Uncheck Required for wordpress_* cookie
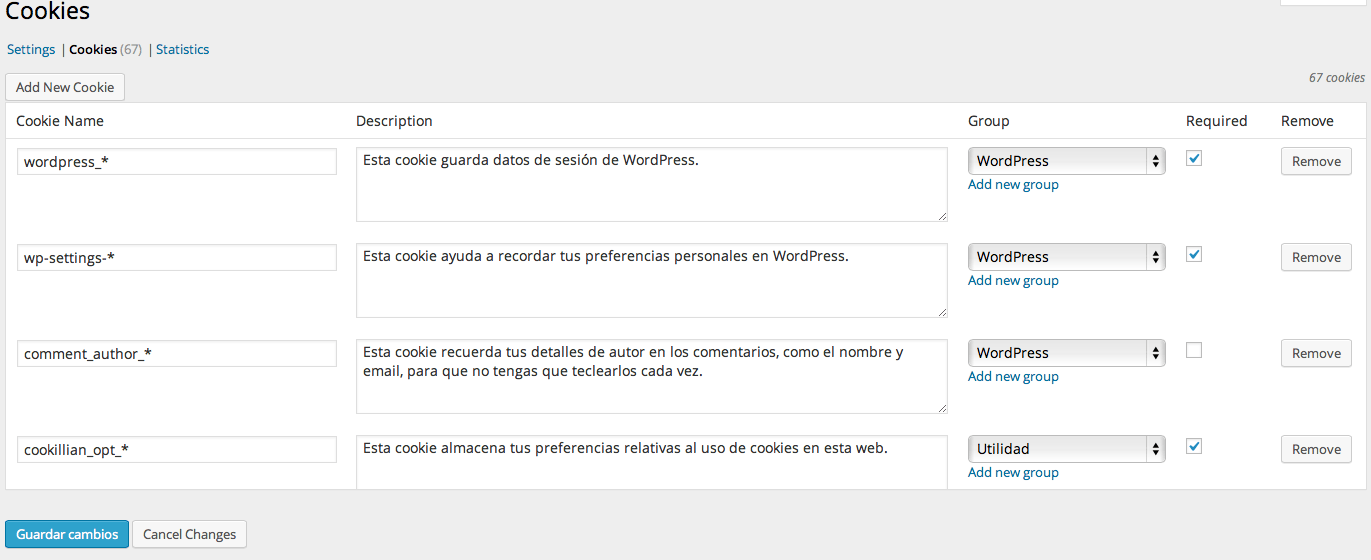 pyautogui.click(x=1194, y=158)
